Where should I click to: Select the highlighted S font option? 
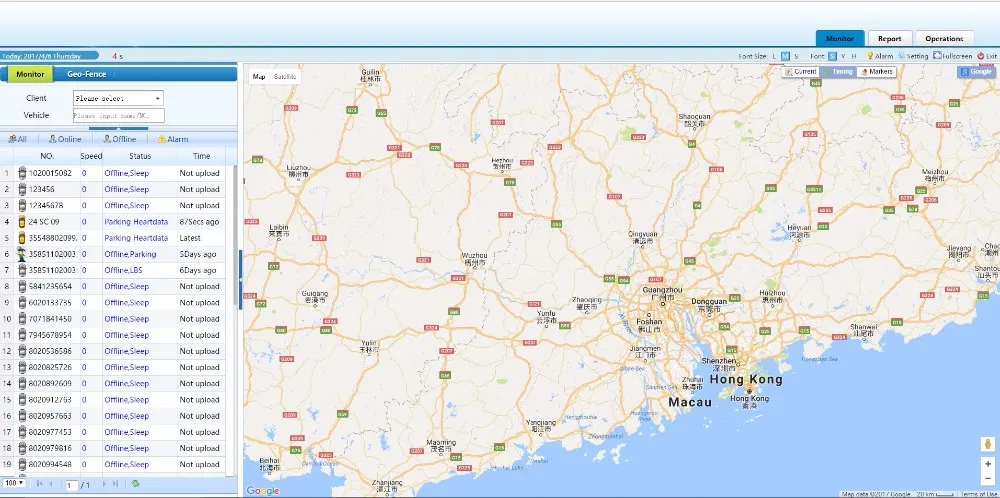point(832,56)
